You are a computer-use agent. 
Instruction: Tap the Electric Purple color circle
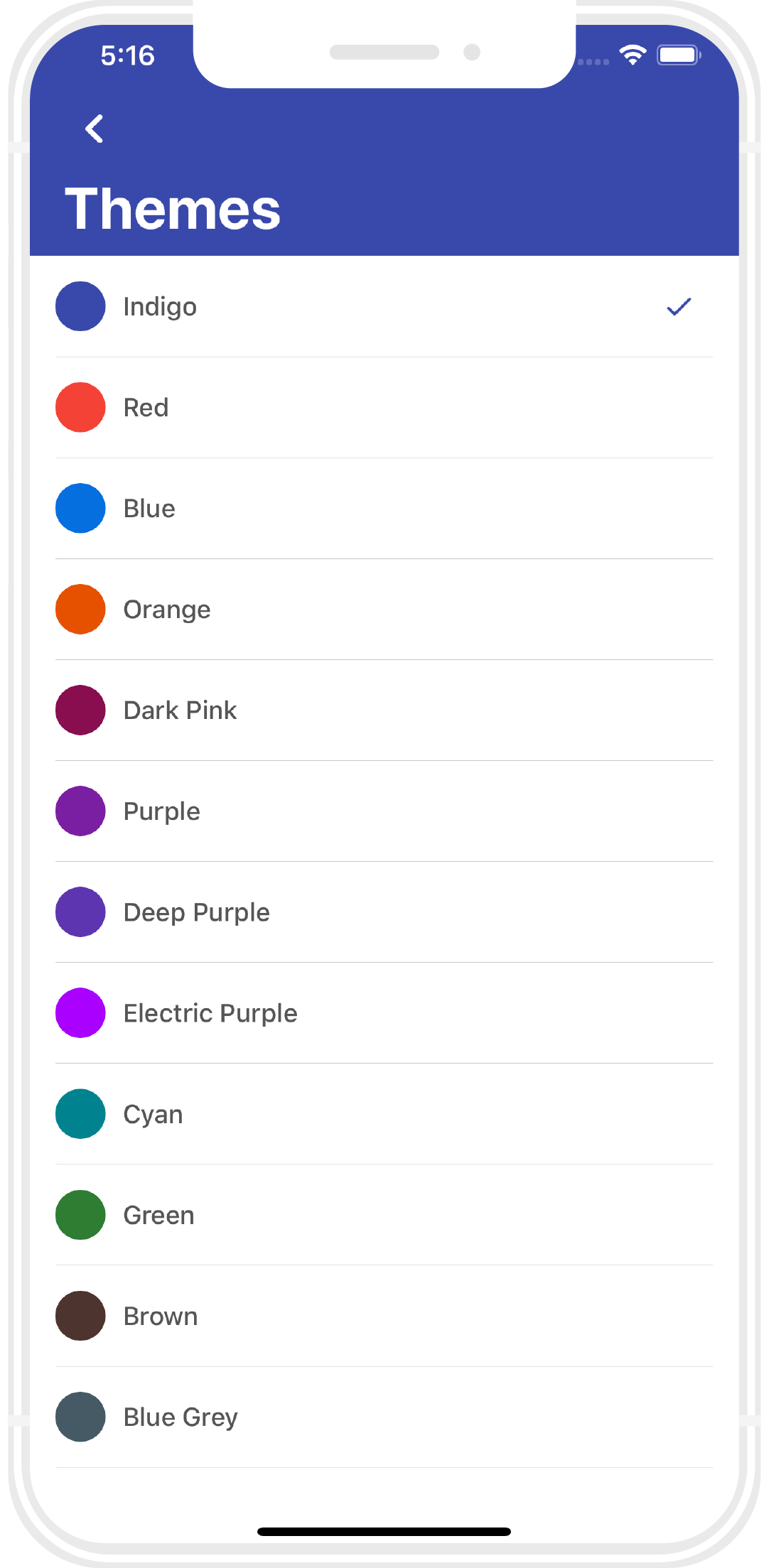[x=80, y=1013]
